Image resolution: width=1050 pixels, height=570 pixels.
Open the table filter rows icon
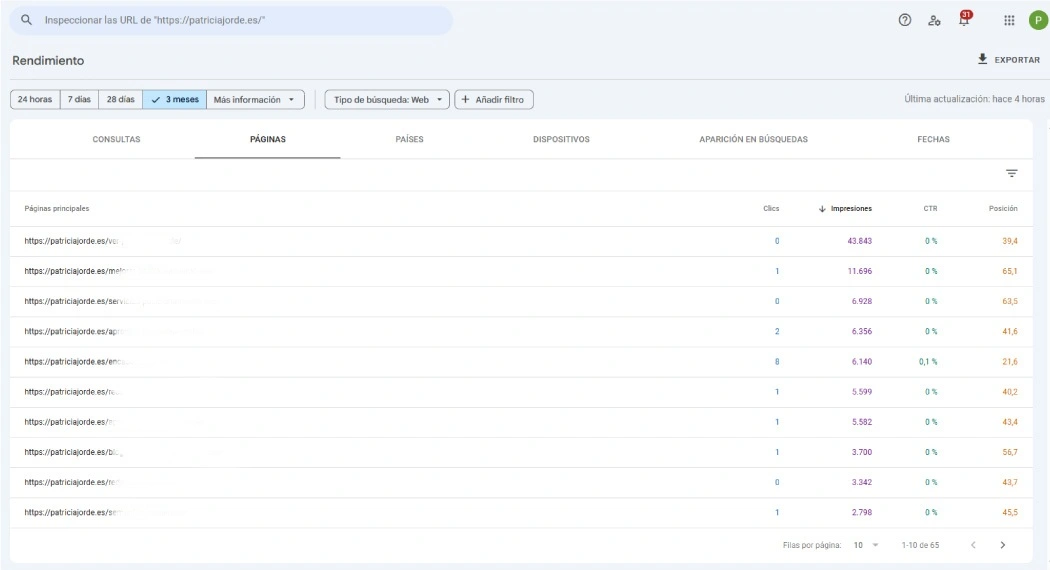click(1012, 173)
